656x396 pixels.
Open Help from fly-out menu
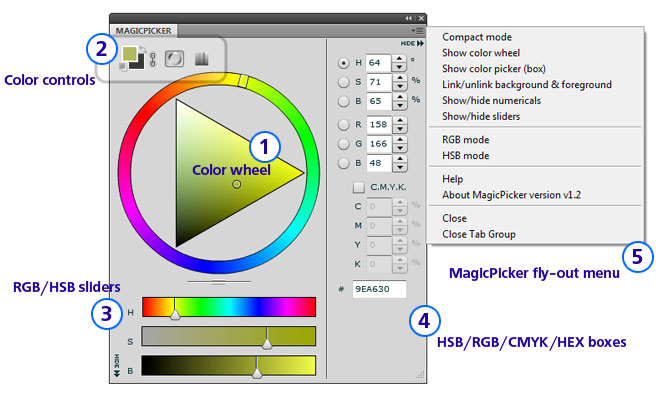coord(453,179)
